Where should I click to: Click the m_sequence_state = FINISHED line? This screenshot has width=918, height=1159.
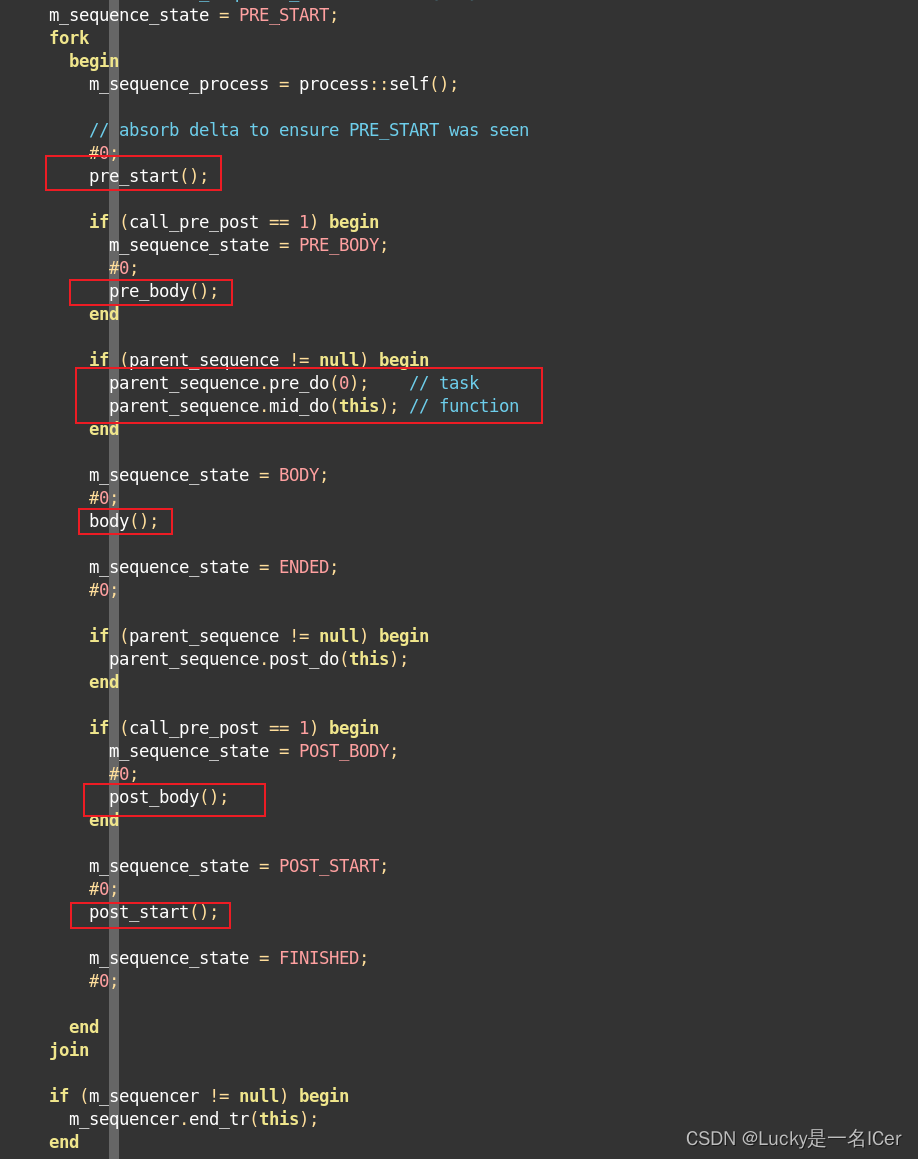[226, 957]
